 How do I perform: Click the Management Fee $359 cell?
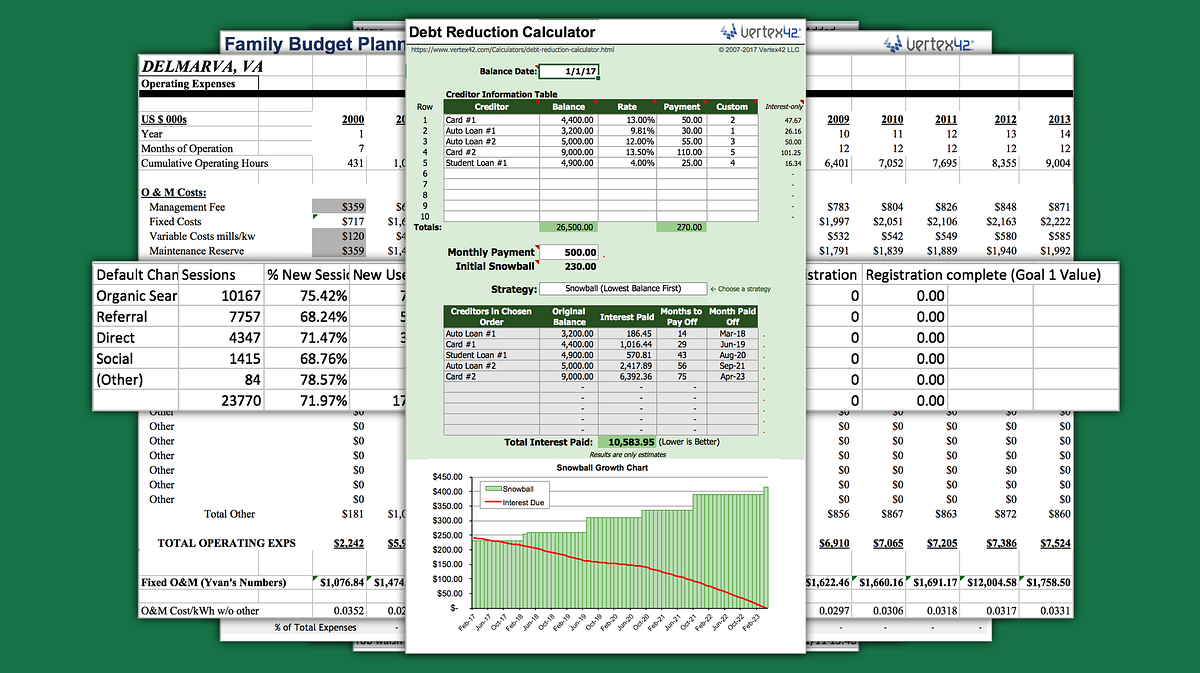point(339,207)
